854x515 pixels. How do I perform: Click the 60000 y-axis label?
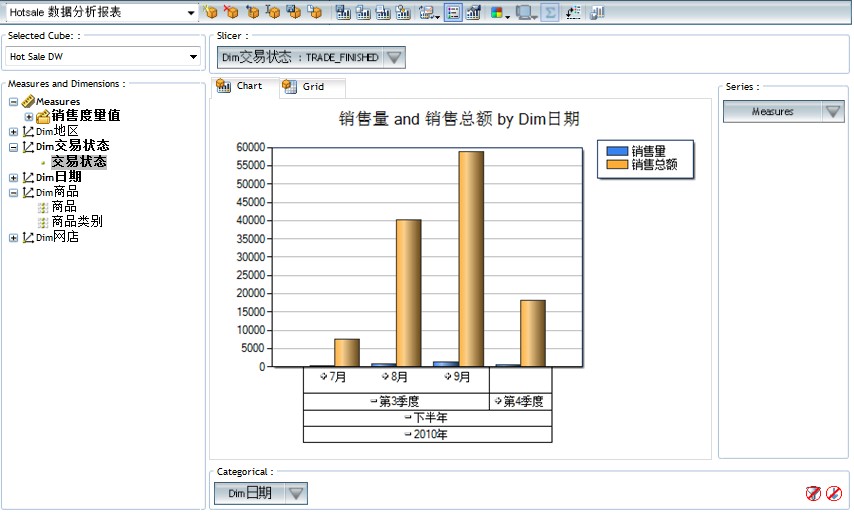(251, 147)
